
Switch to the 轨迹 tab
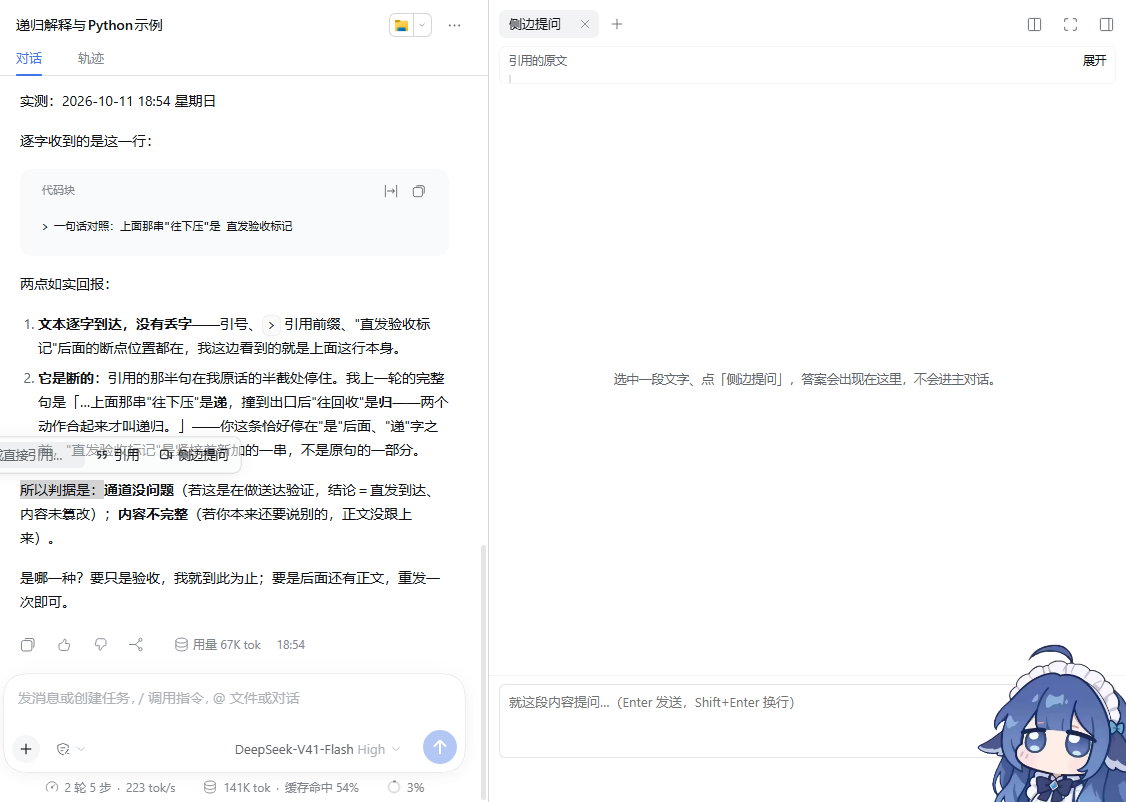(x=90, y=58)
